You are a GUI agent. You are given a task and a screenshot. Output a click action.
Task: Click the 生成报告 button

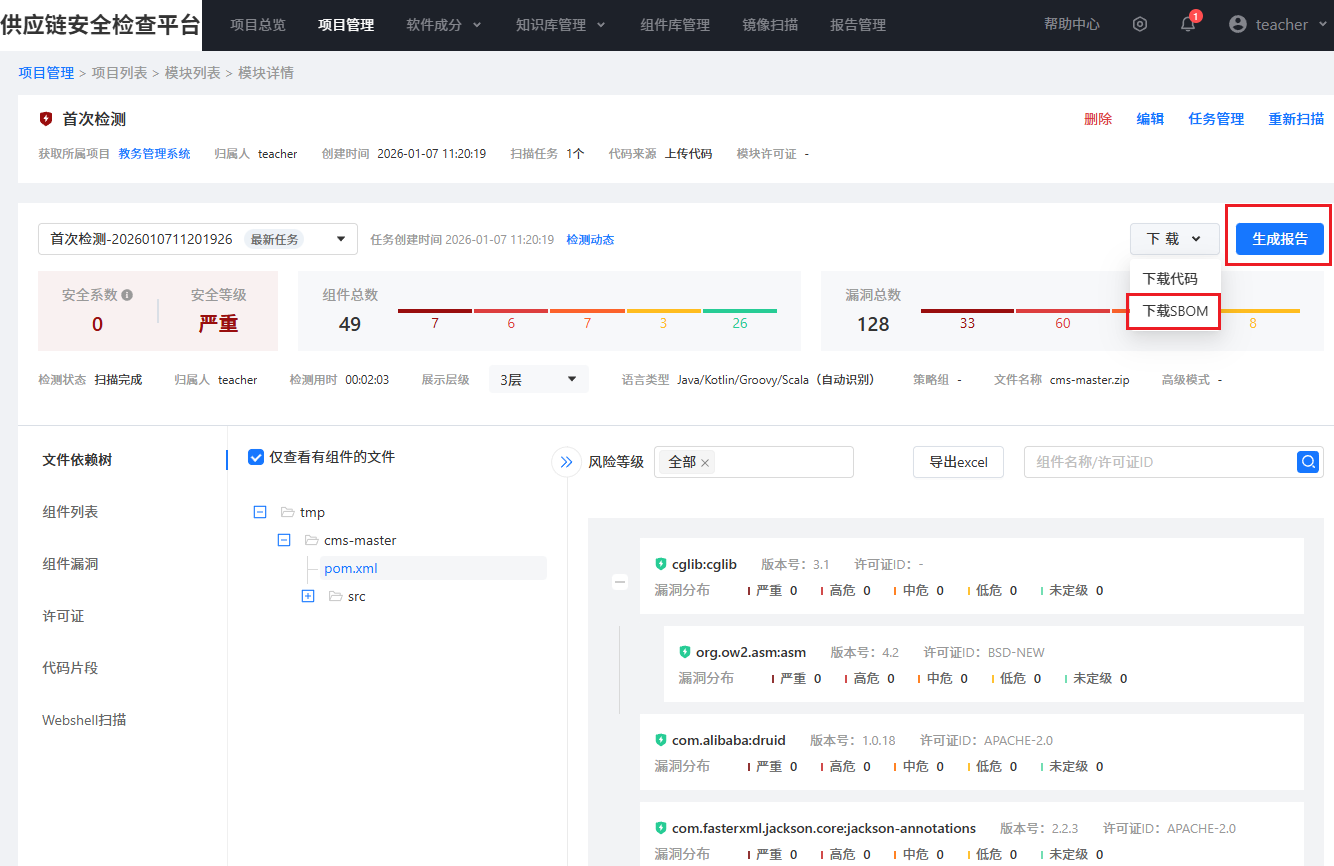1280,239
